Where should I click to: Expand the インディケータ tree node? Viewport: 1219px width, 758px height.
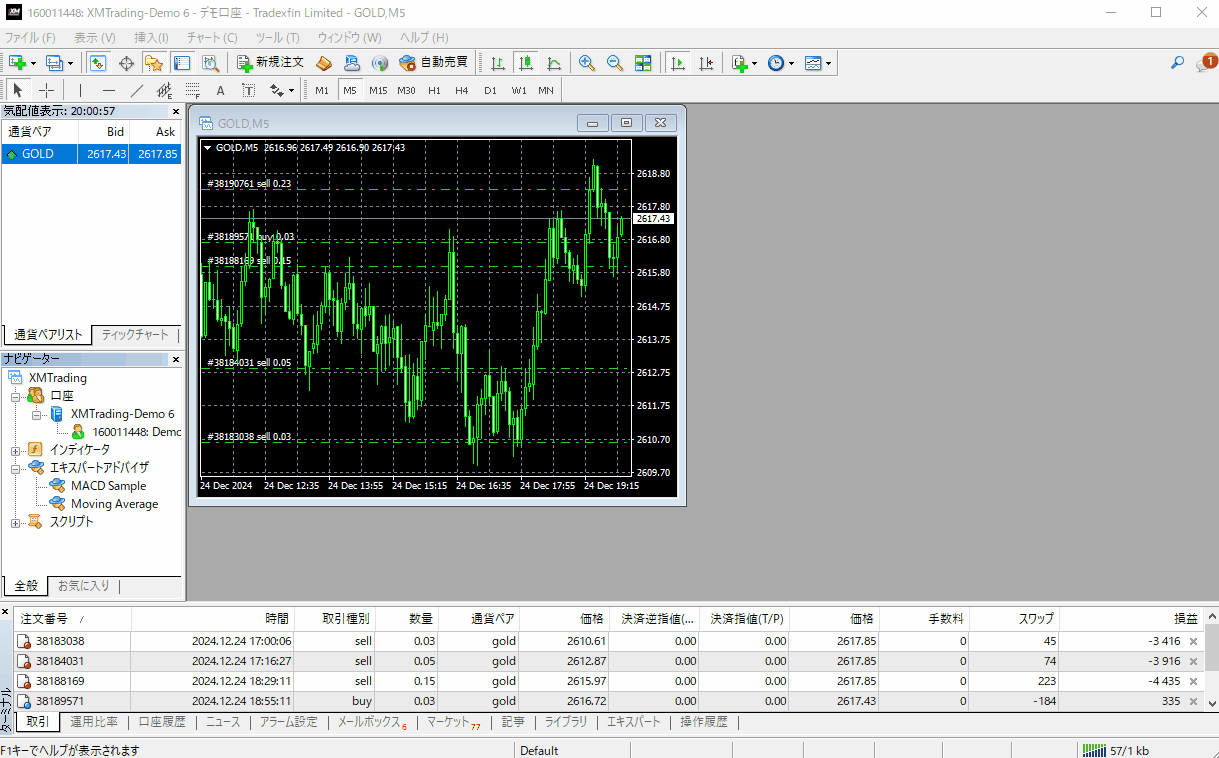[16, 450]
